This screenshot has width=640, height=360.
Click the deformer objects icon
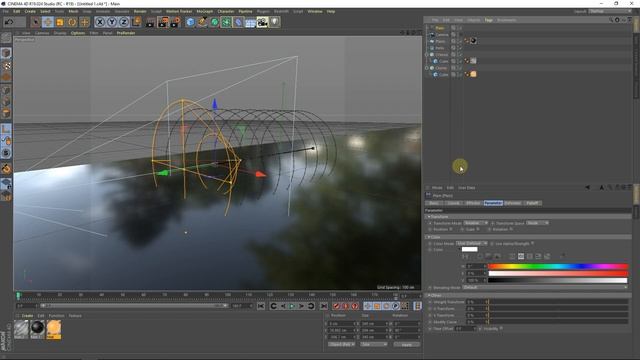tap(238, 22)
